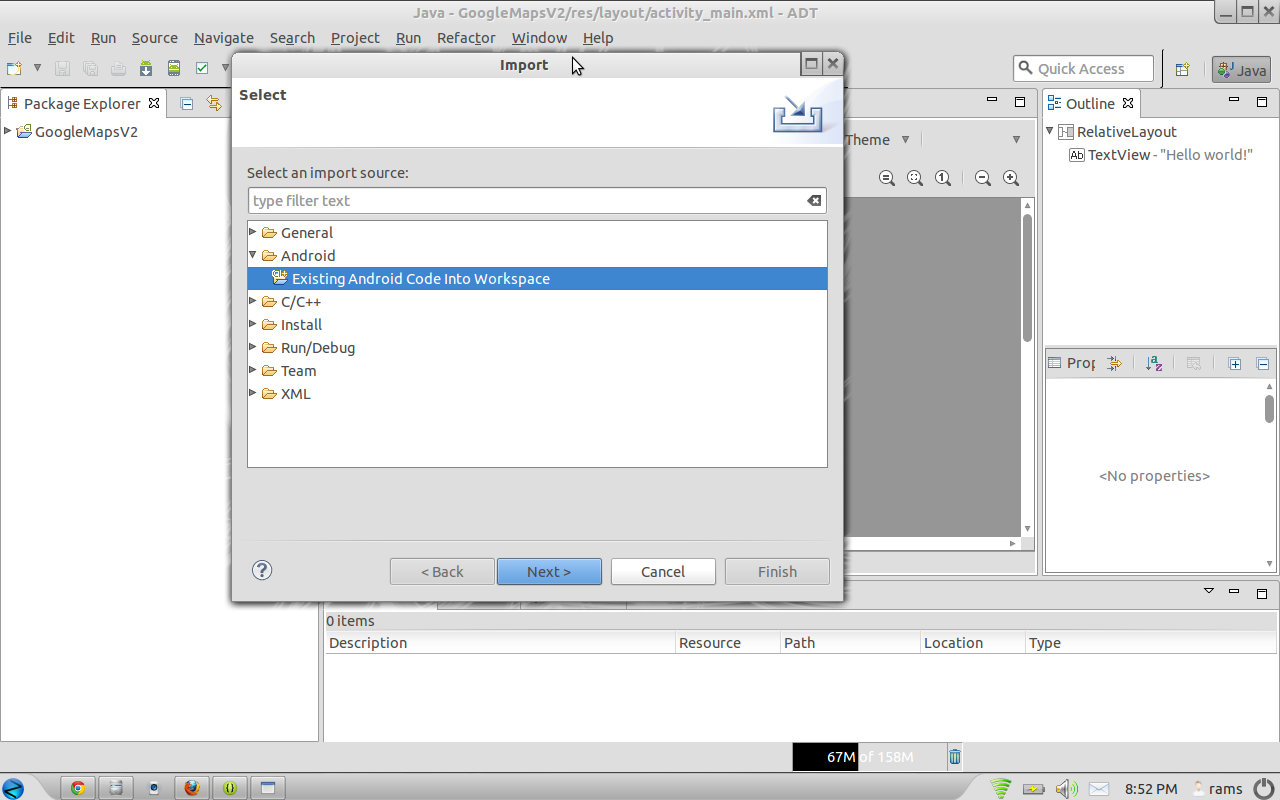Open the Android Virtual Device Manager icon
Viewport: 1280px width, 800px height.
click(174, 68)
